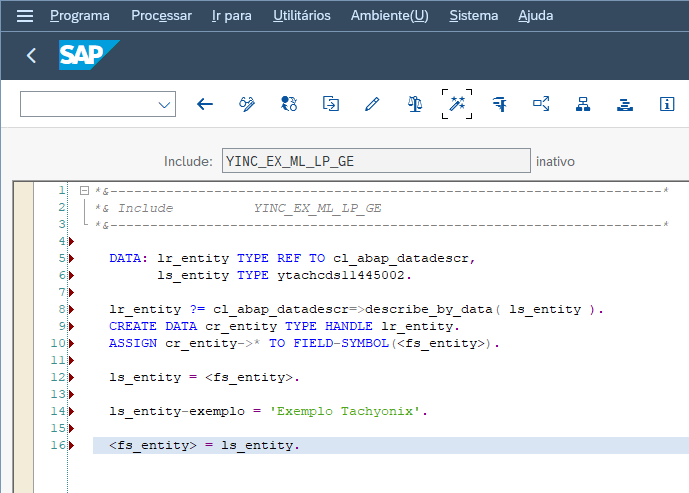Toggle display/change mode icon
This screenshot has height=493, width=689.
click(247, 104)
